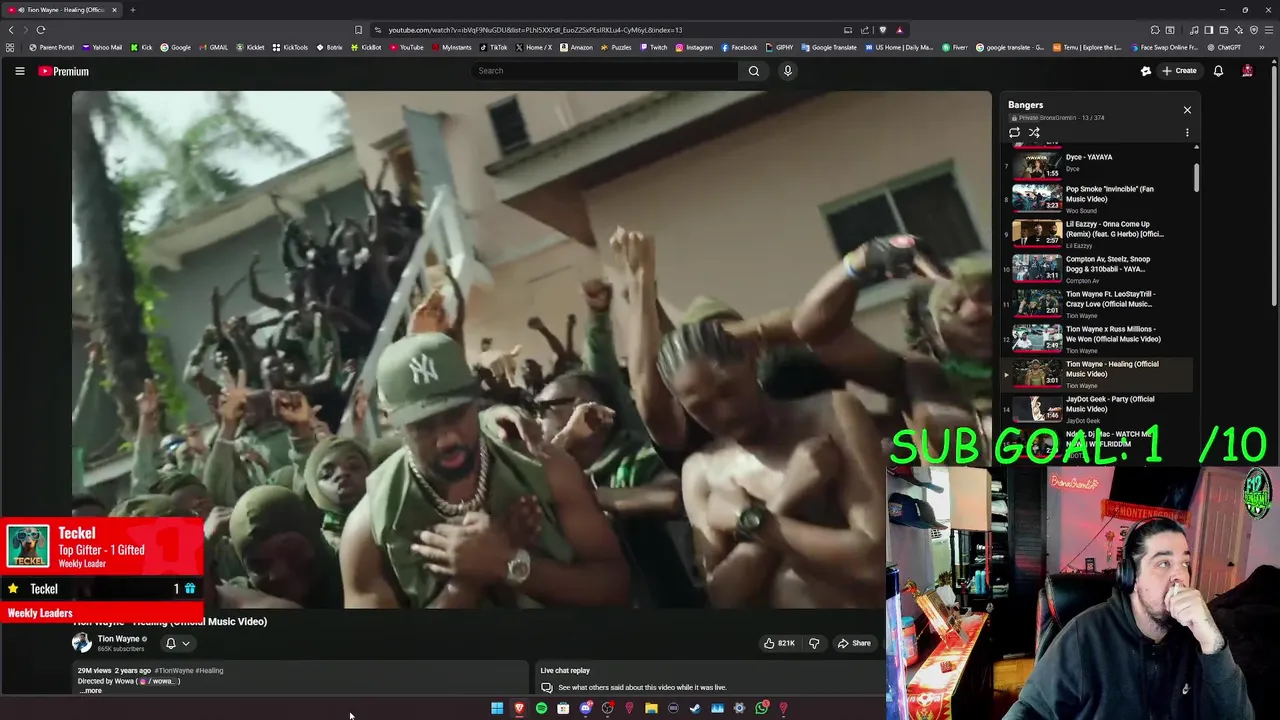Open File Explorer from the taskbar

click(x=651, y=708)
